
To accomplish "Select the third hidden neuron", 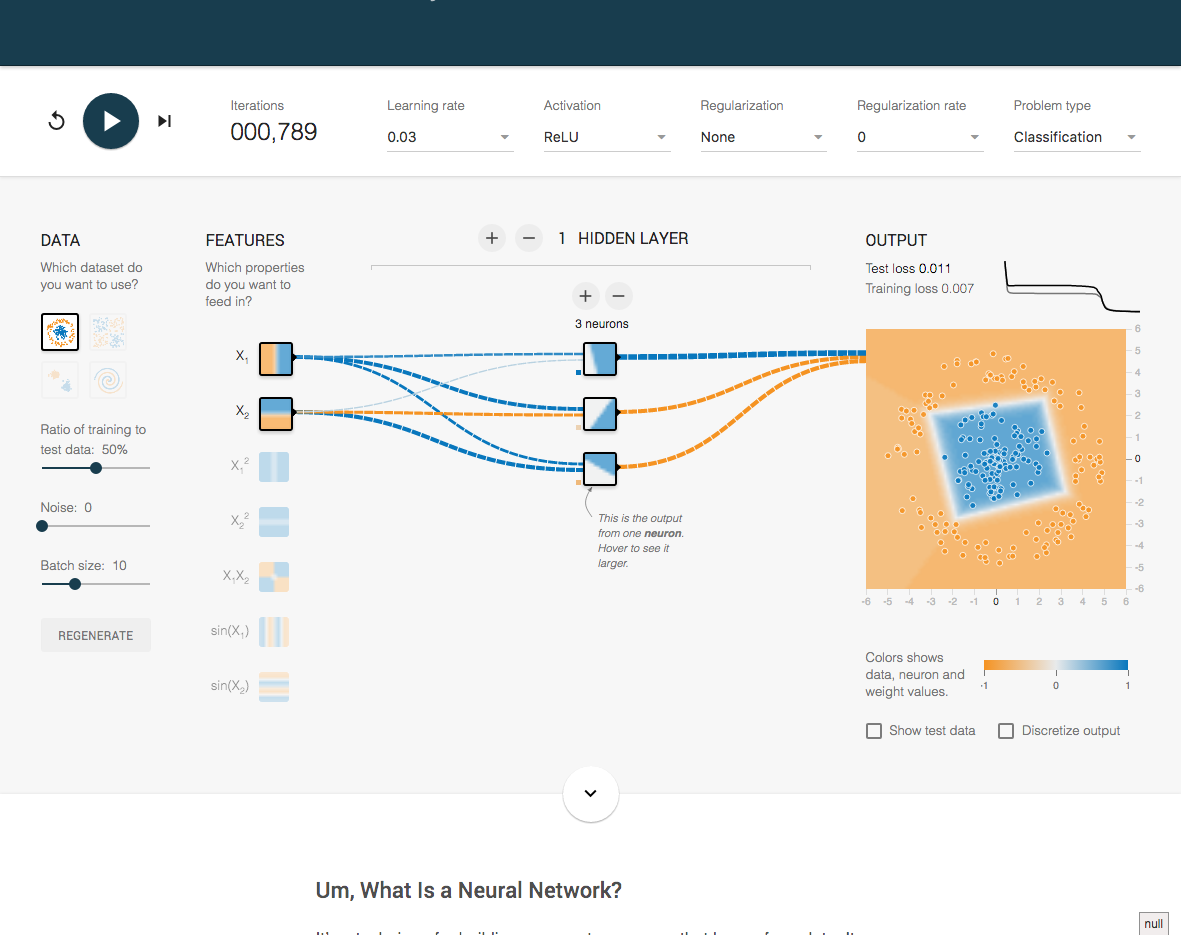I will (x=600, y=469).
